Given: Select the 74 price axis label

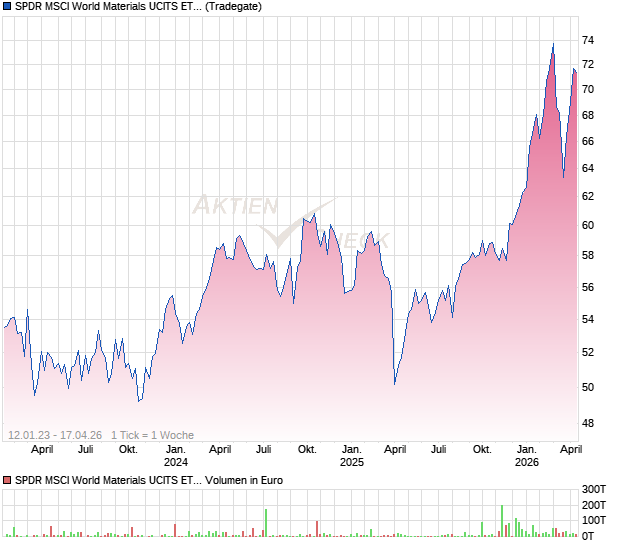Looking at the screenshot, I should [x=588, y=41].
